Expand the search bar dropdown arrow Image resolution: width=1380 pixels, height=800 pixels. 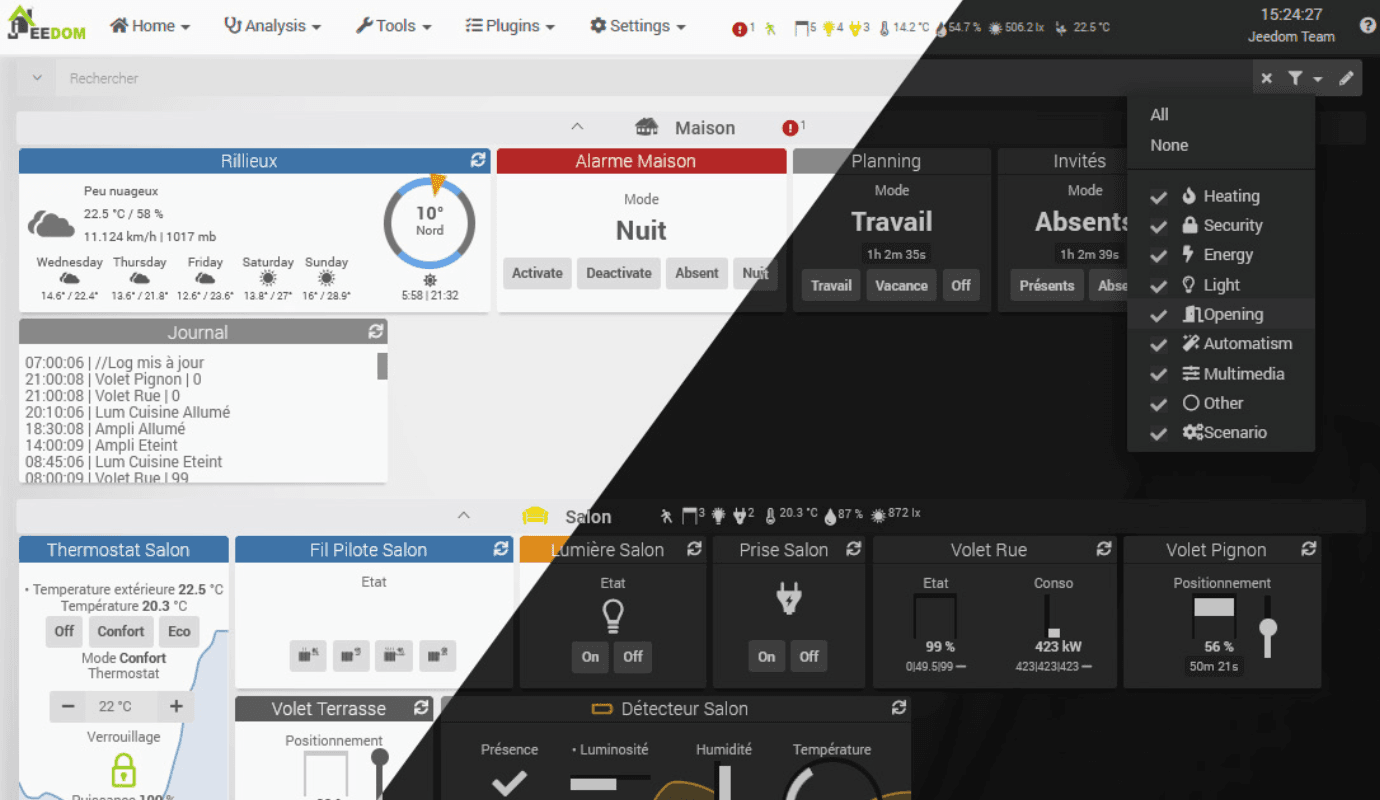coord(37,78)
